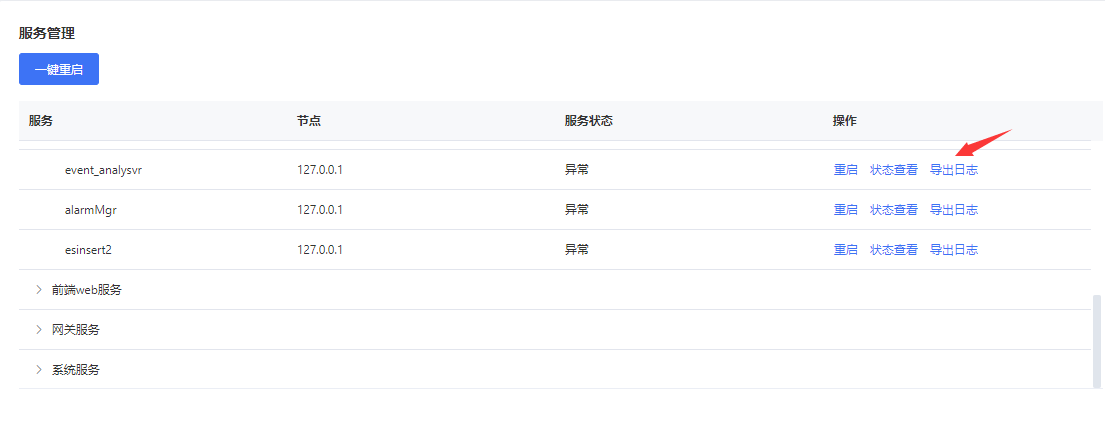Export logs for event_analysvr service
Image resolution: width=1105 pixels, height=438 pixels.
(953, 170)
